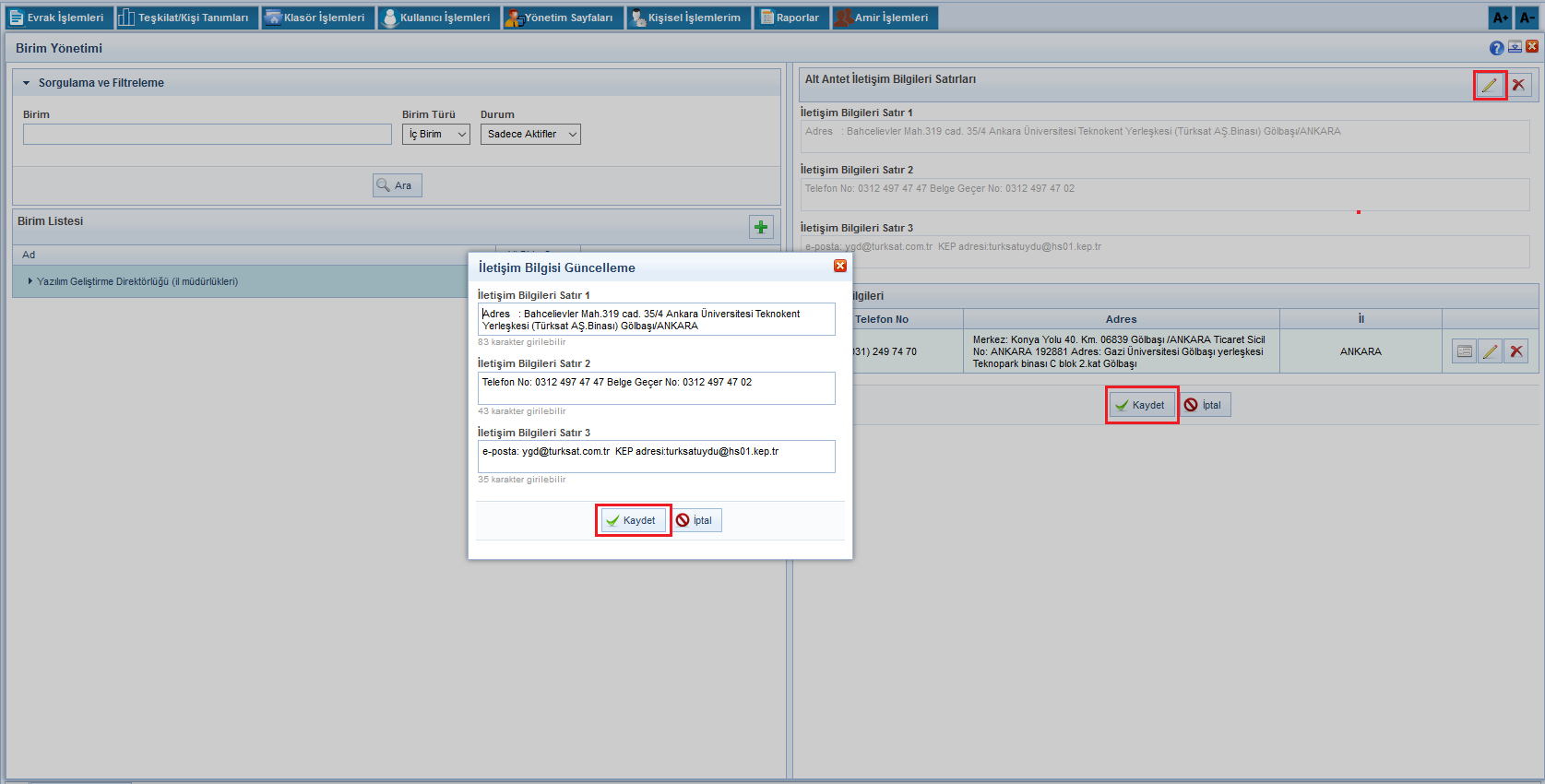Viewport: 1545px width, 784px height.
Task: Click the İletişim Bilgileri Satır 2 text field in dialog
Action: coord(656,388)
